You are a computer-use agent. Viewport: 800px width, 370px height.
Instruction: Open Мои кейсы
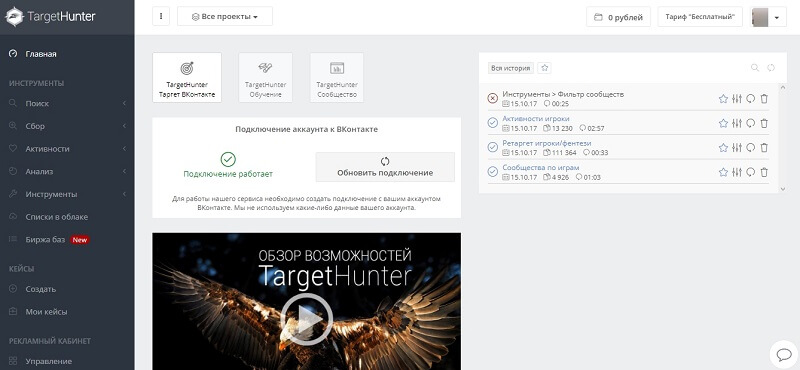tap(46, 311)
